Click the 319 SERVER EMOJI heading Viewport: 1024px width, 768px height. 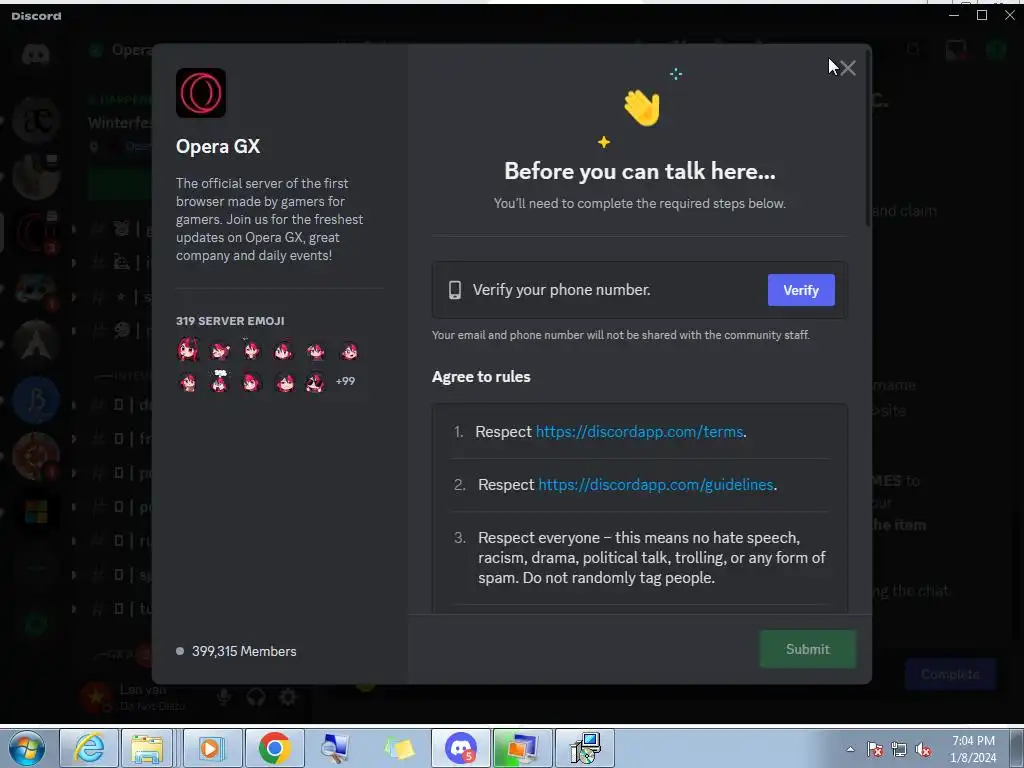coord(230,321)
